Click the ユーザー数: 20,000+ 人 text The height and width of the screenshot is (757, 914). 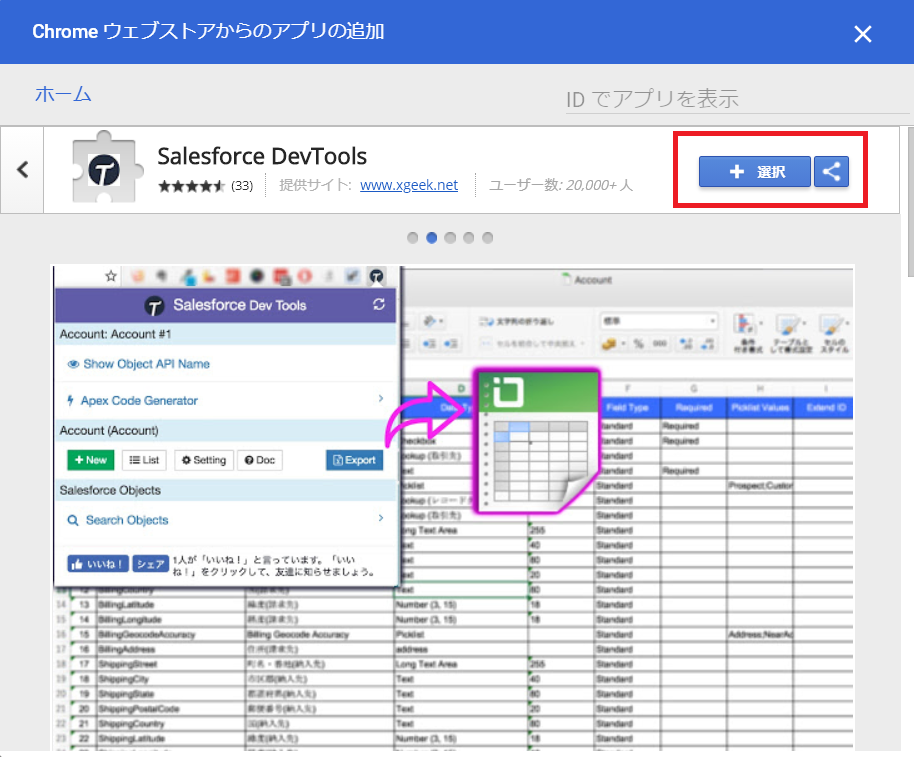[x=560, y=185]
